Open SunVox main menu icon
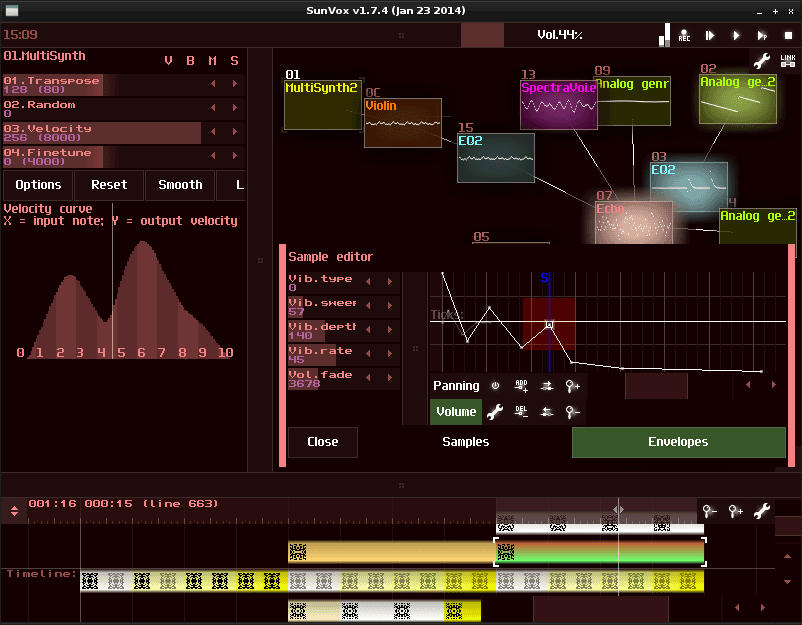This screenshot has width=802, height=625. (11, 10)
